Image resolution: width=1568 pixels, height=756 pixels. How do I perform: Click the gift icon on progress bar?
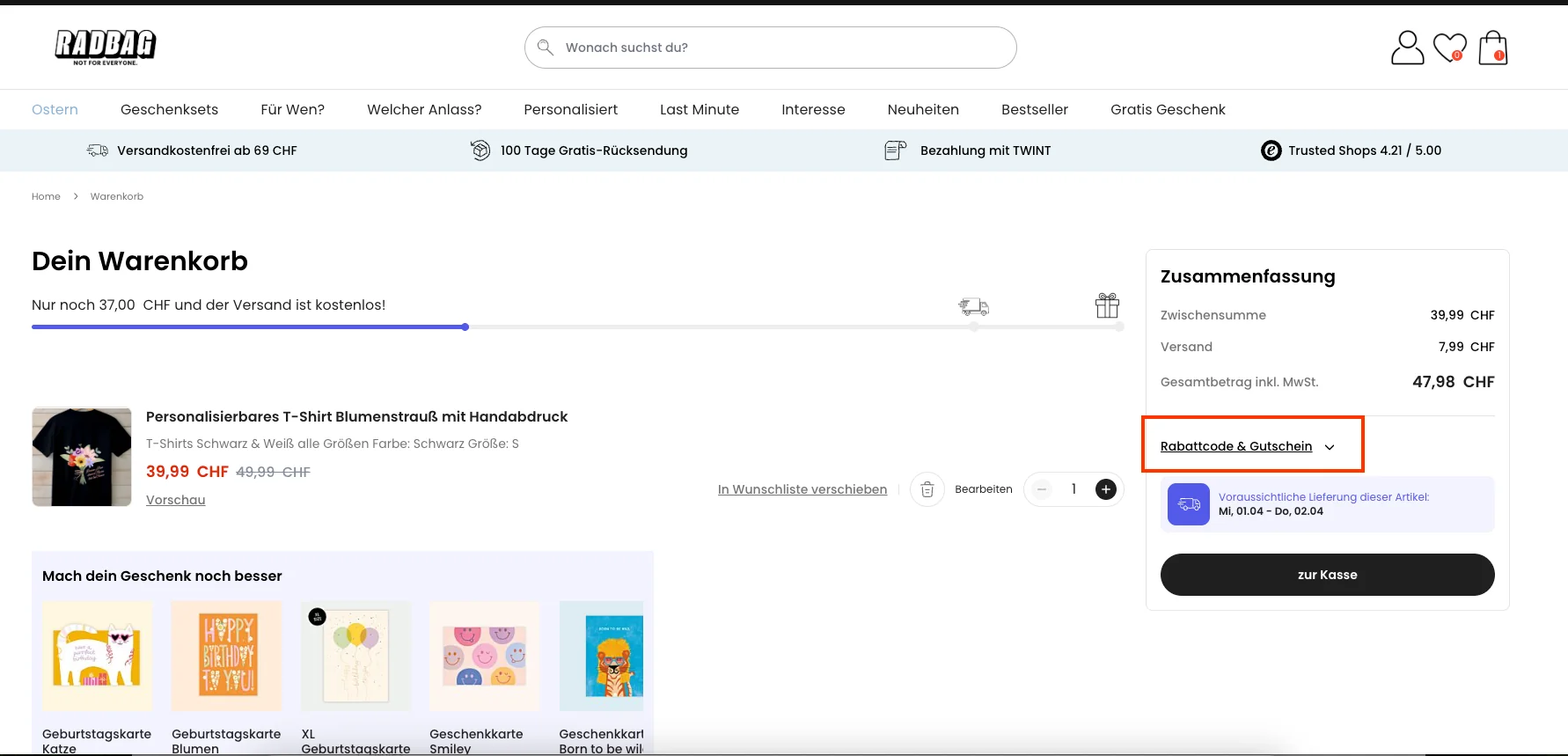pos(1107,306)
